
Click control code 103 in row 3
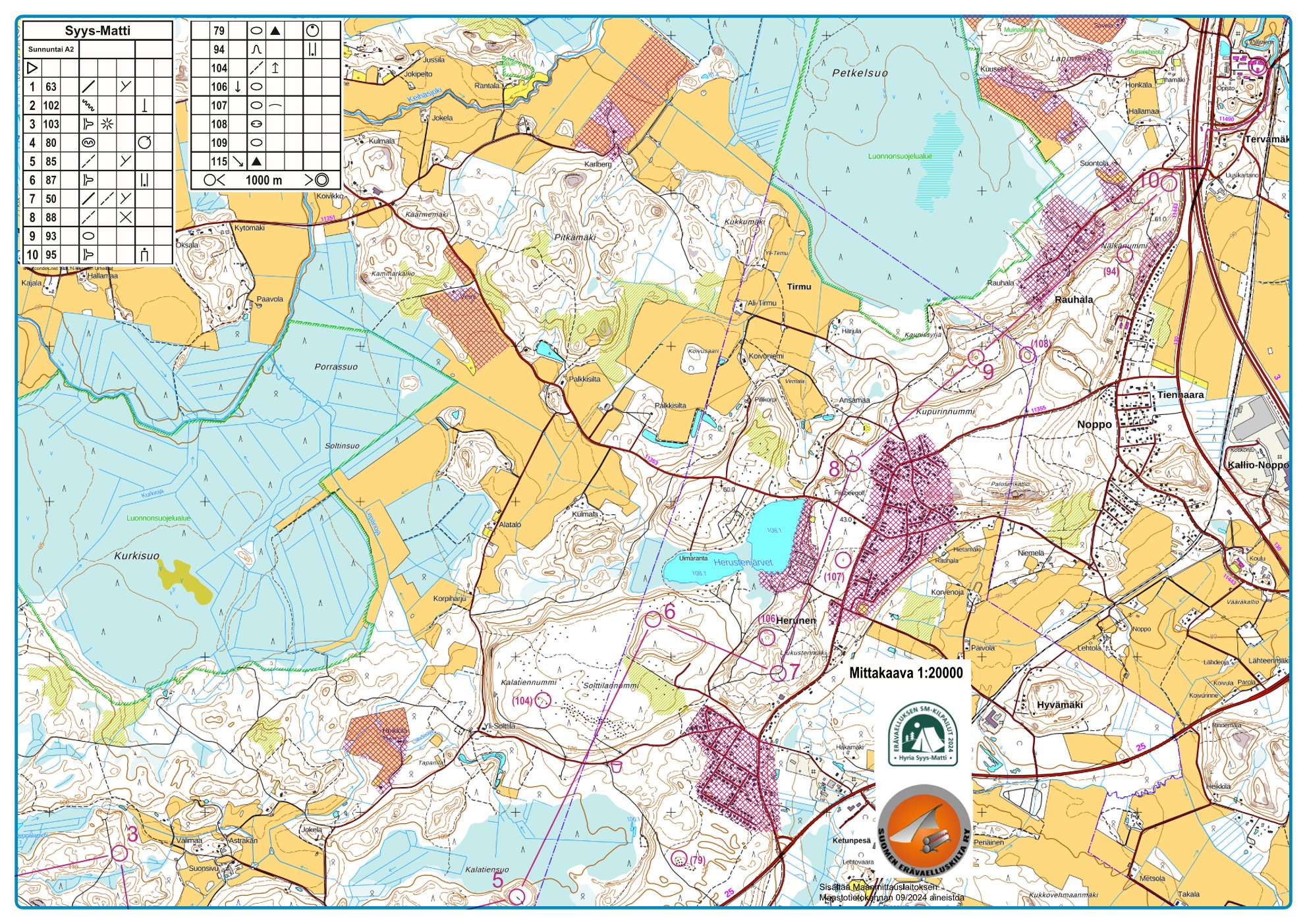[51, 124]
